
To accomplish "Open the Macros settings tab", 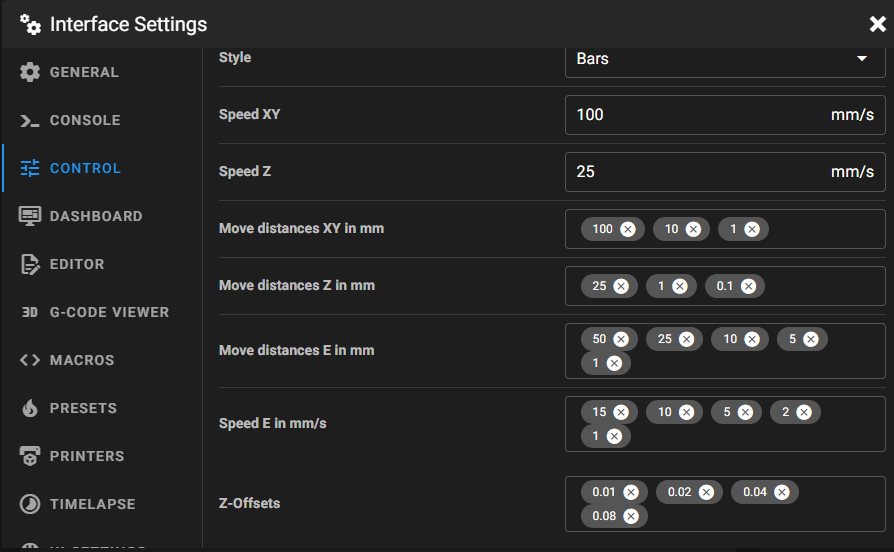I will click(102, 360).
